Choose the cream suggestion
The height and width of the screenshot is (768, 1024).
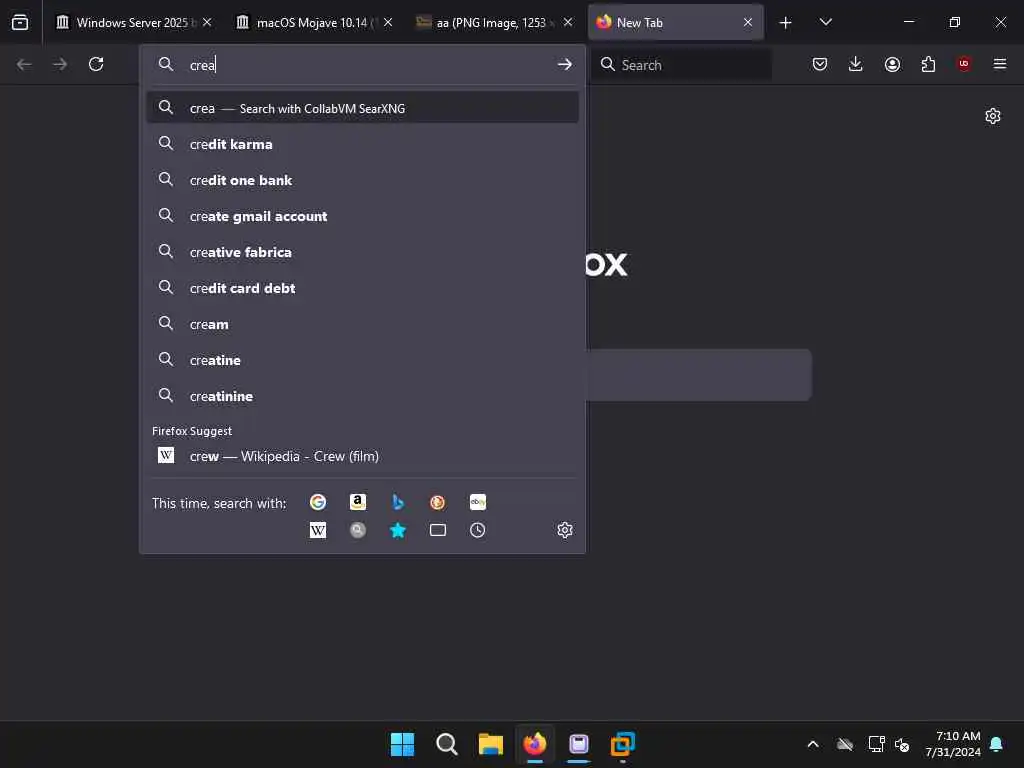tap(363, 324)
